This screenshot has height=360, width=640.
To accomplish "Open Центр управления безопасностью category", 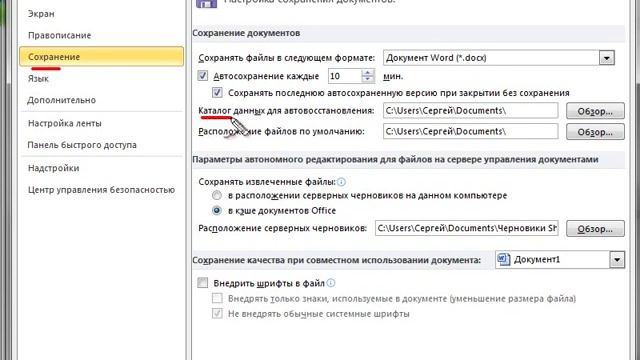I will (101, 190).
